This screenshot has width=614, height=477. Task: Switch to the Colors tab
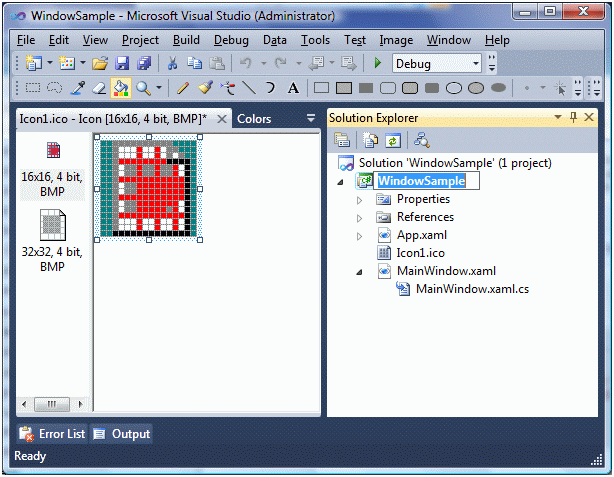[x=254, y=119]
